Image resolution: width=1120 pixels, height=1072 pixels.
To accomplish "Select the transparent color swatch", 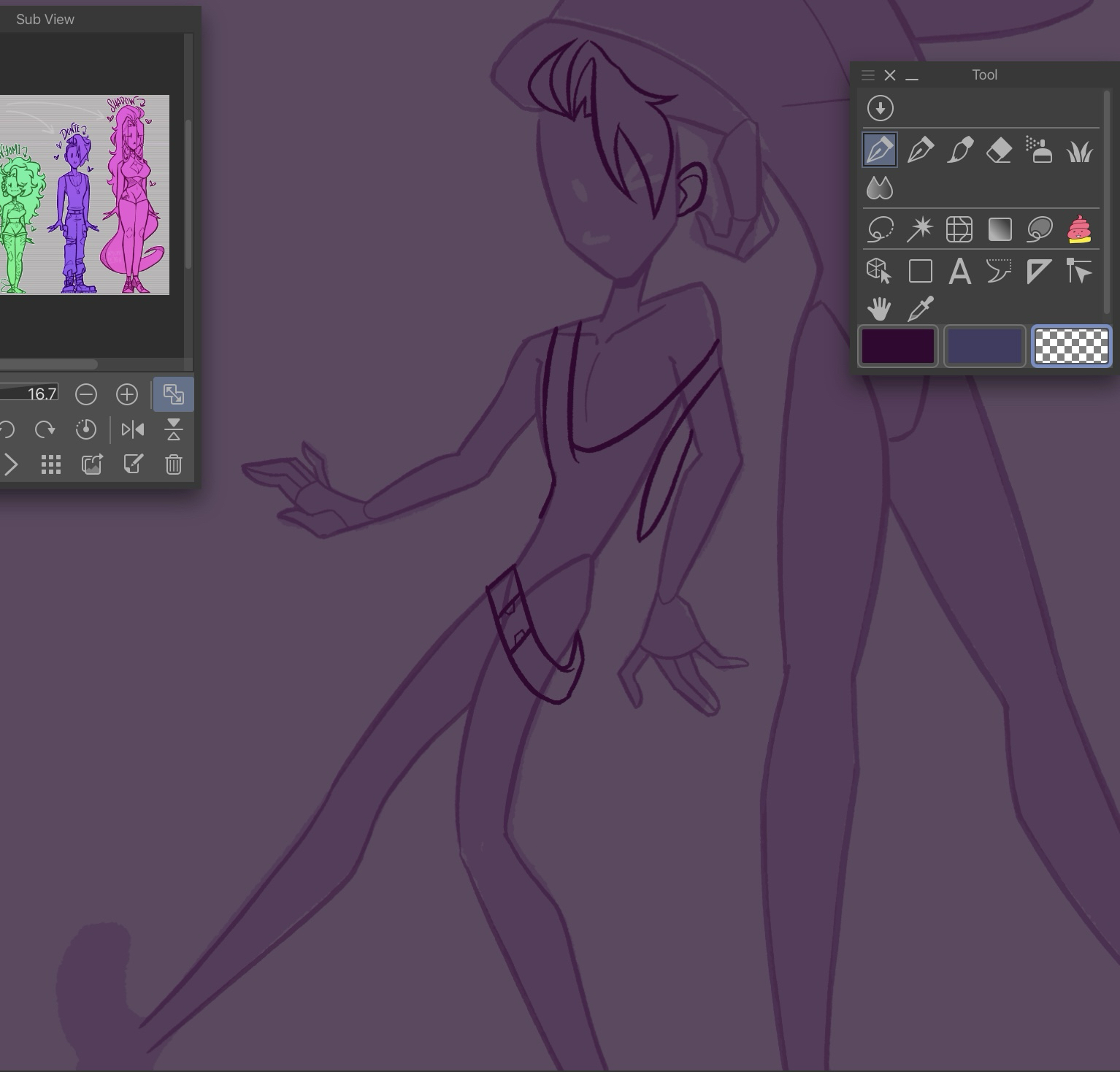I will pyautogui.click(x=1071, y=346).
